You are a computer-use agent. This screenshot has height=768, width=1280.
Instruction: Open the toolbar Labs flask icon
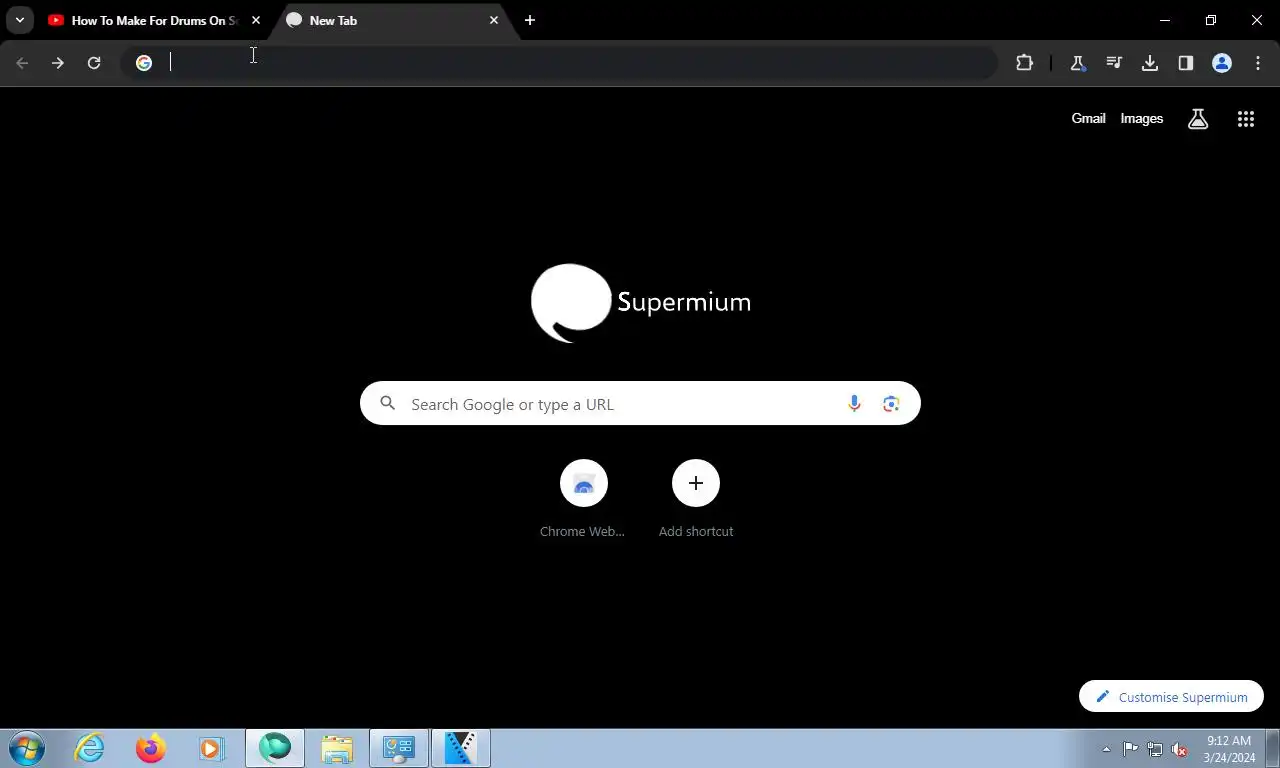(1078, 63)
